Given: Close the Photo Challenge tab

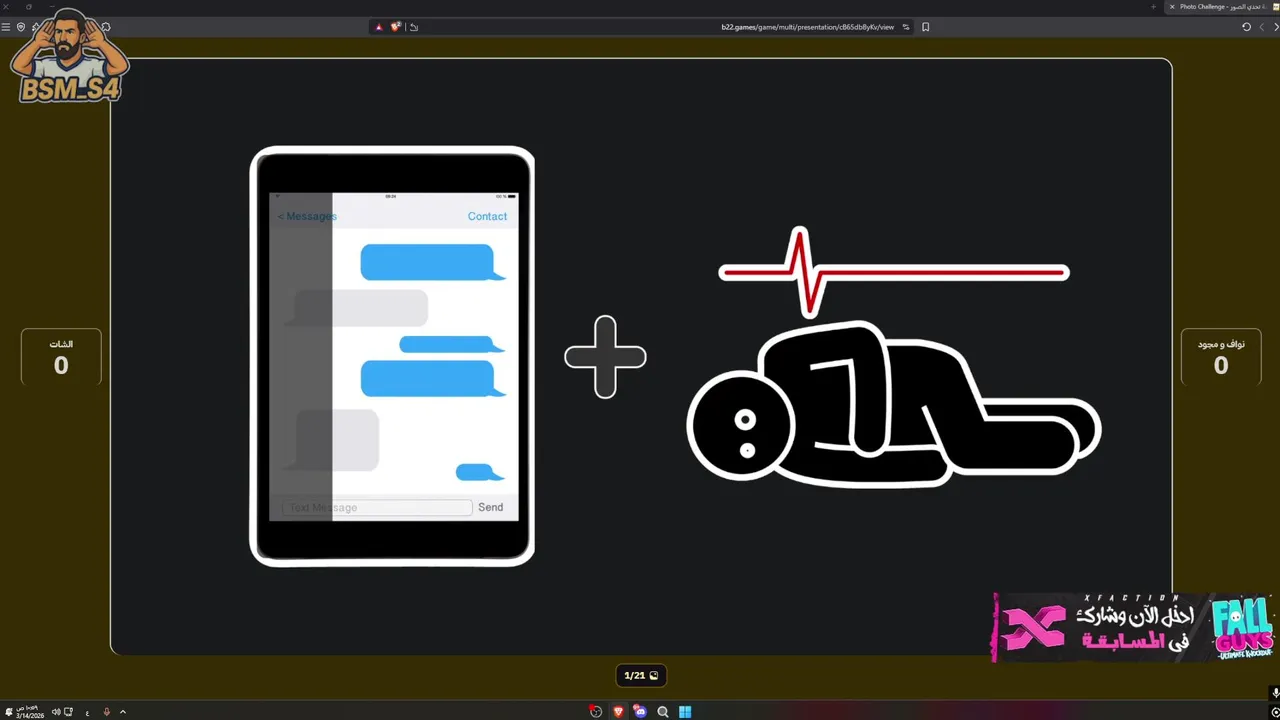Looking at the screenshot, I should point(1172,7).
